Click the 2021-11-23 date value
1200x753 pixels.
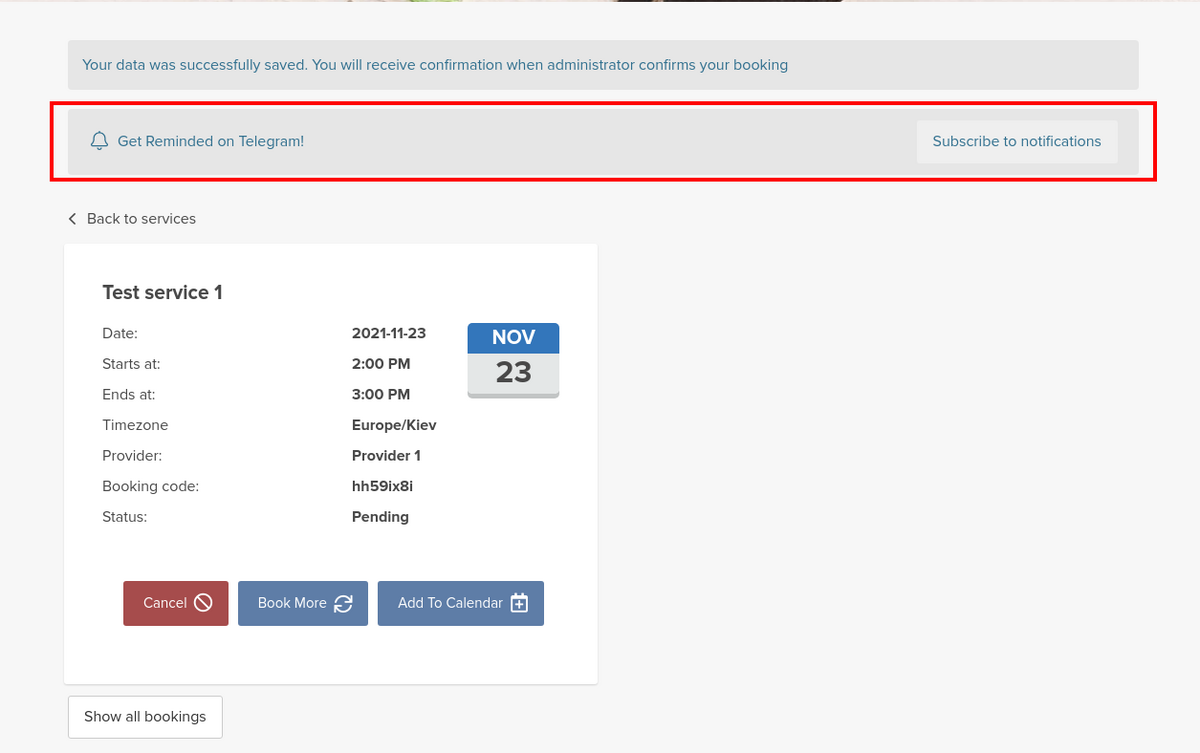(389, 333)
